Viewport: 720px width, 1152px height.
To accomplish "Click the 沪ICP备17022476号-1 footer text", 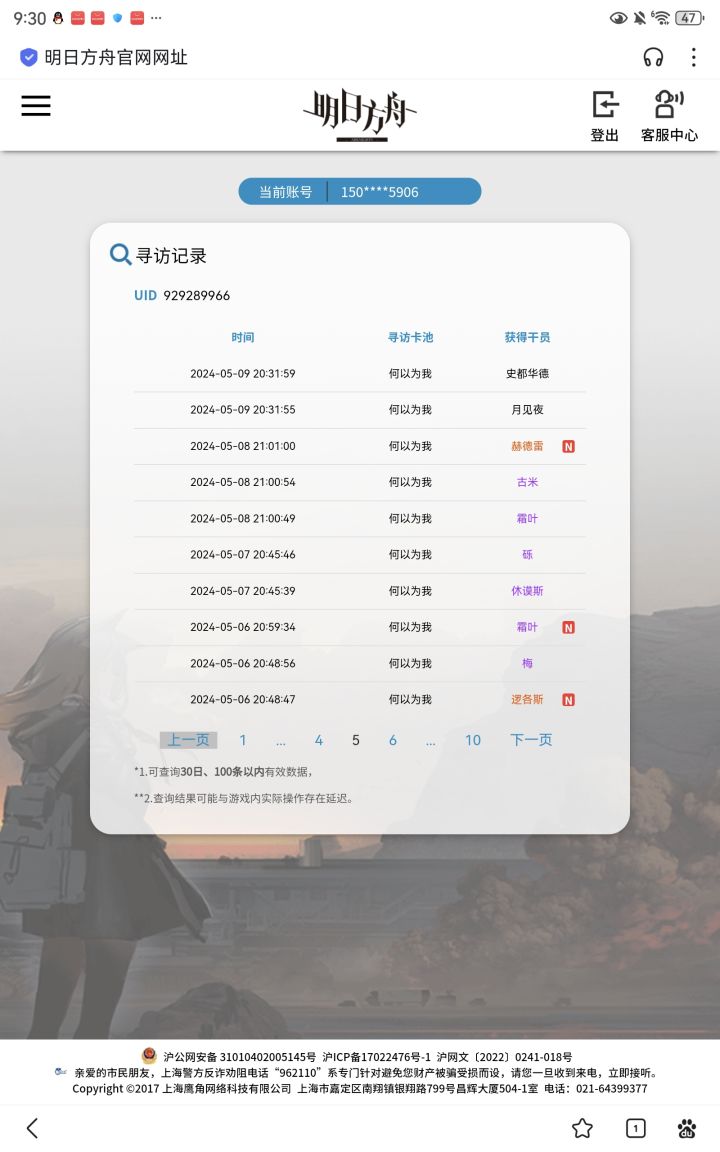I will 376,1056.
